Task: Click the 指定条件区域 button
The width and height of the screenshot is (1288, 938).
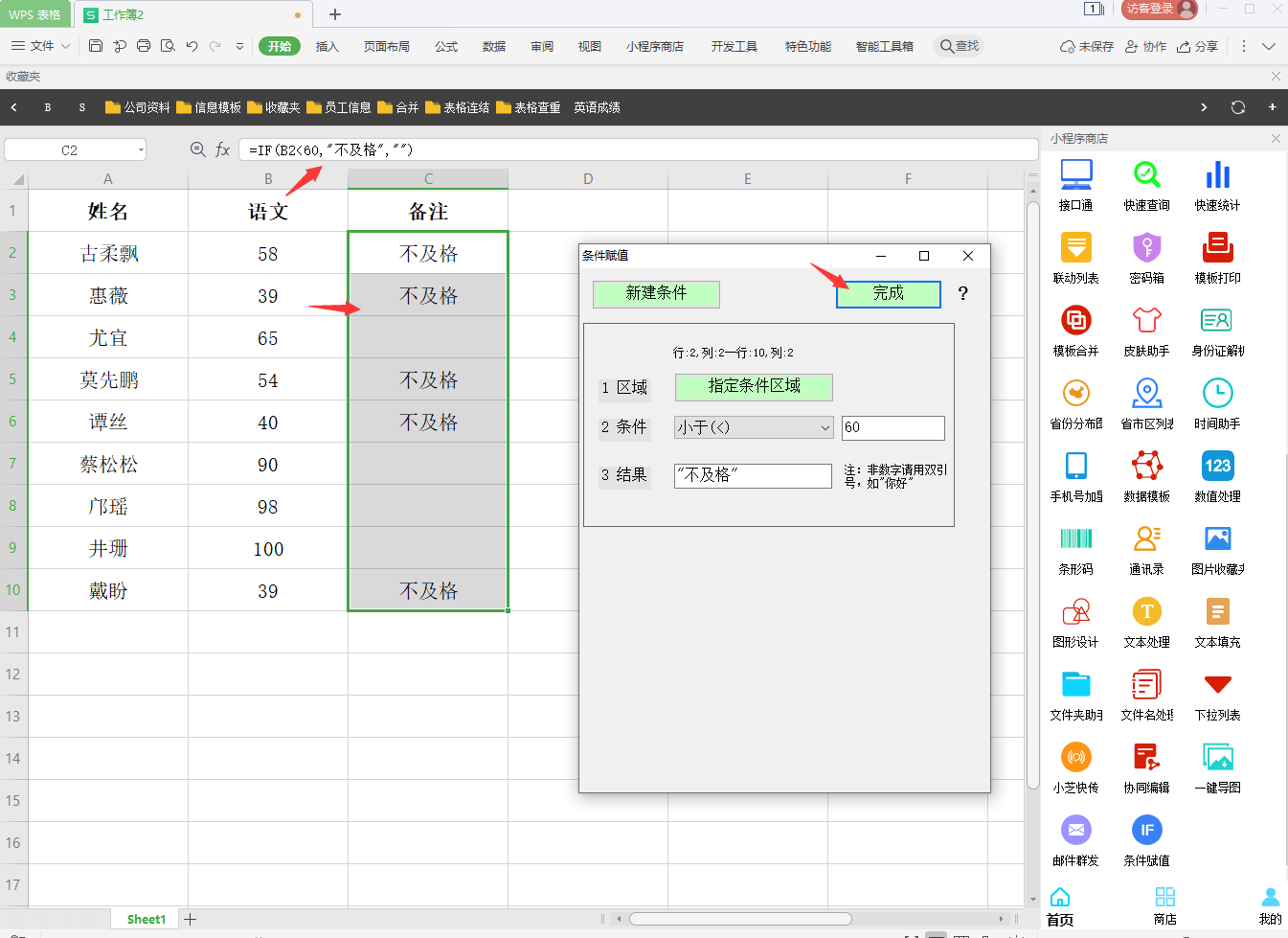Action: point(754,387)
